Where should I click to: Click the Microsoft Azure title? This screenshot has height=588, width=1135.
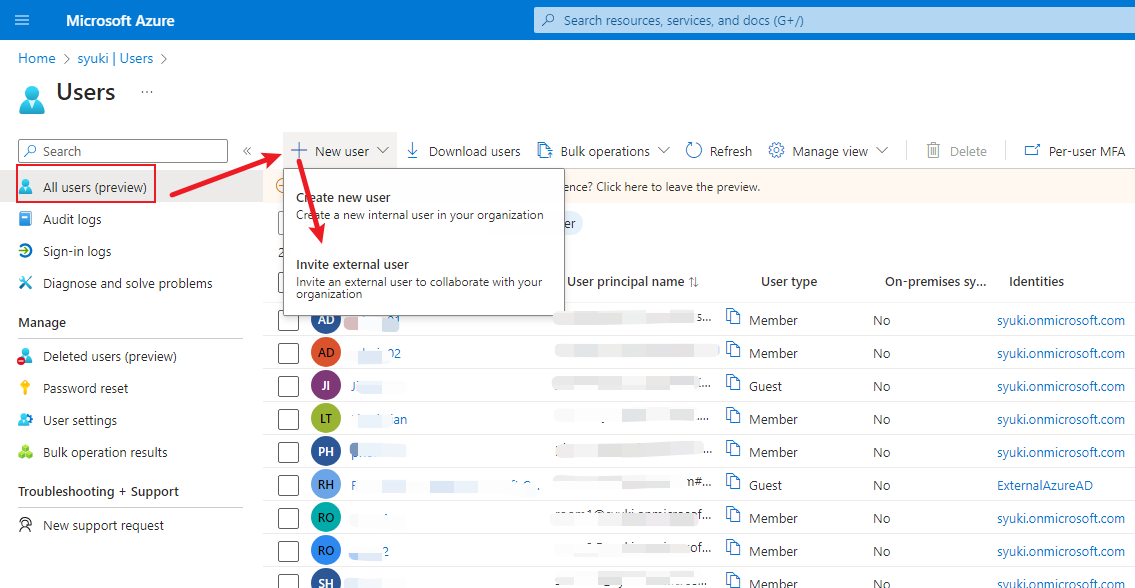pos(120,20)
